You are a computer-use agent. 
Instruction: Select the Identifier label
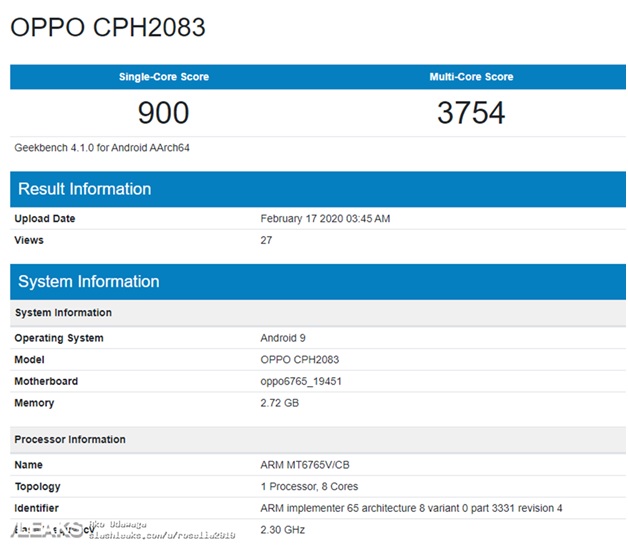click(36, 508)
